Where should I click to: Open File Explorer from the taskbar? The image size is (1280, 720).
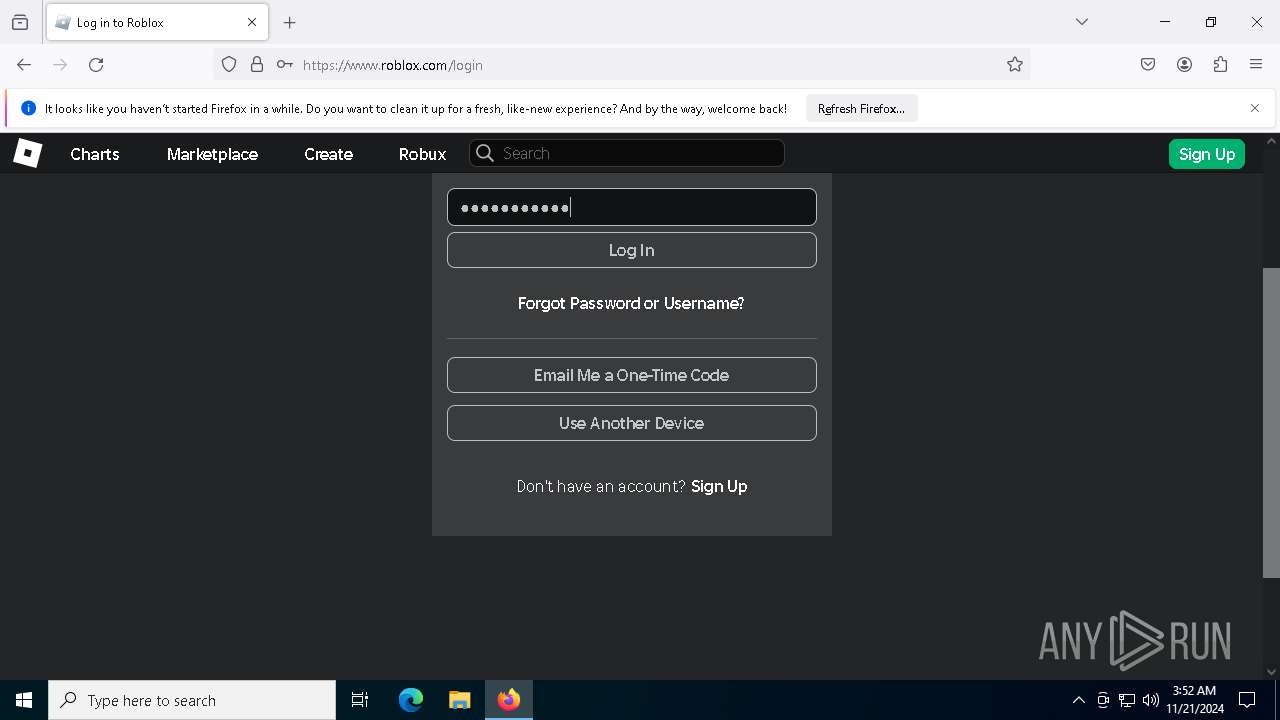click(x=459, y=700)
